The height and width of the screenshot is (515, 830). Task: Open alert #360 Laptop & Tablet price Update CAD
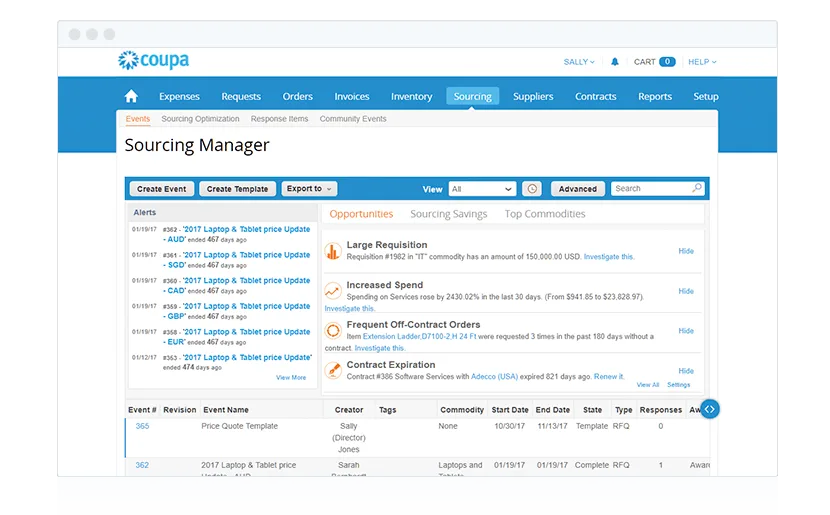pos(236,285)
